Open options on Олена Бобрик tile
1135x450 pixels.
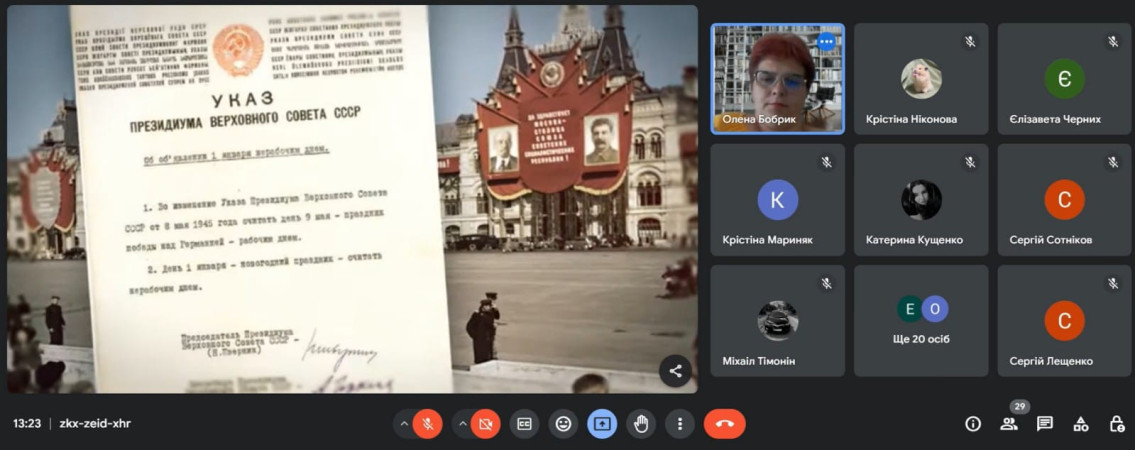[x=826, y=42]
